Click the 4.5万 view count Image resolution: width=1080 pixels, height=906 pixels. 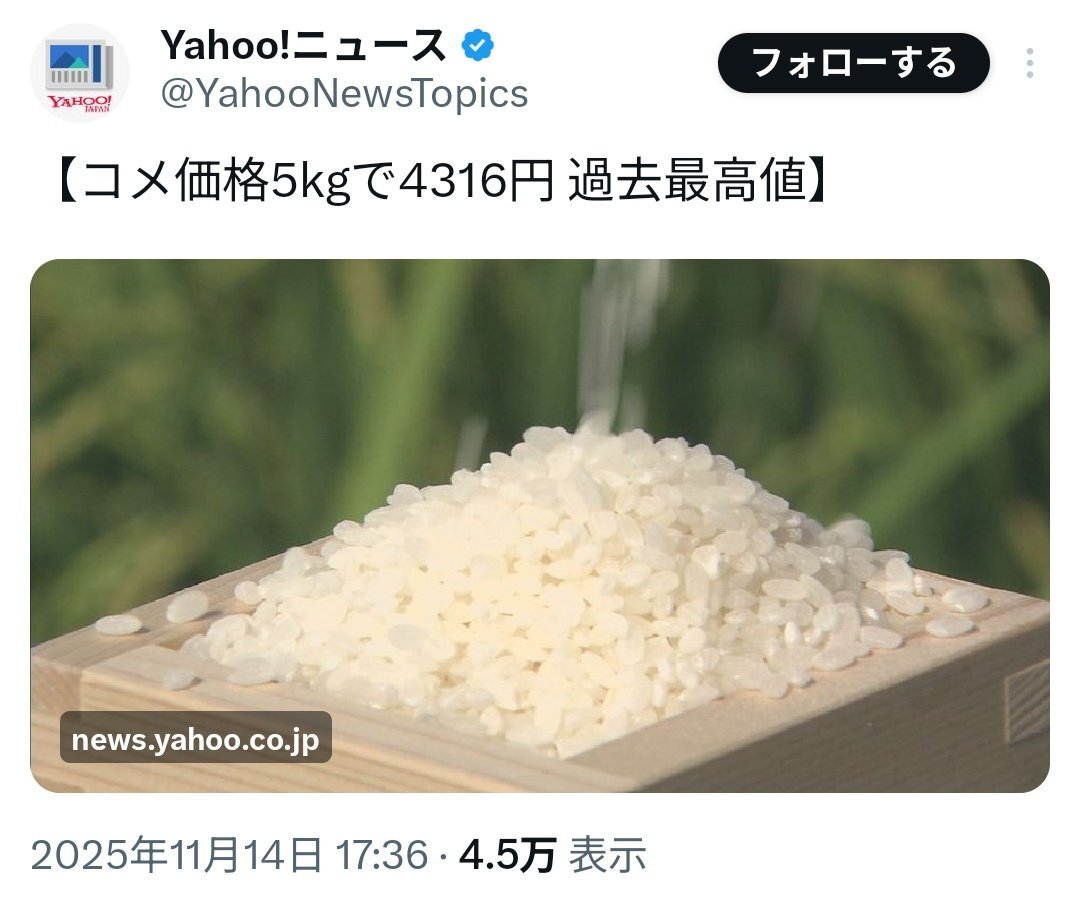coord(507,855)
